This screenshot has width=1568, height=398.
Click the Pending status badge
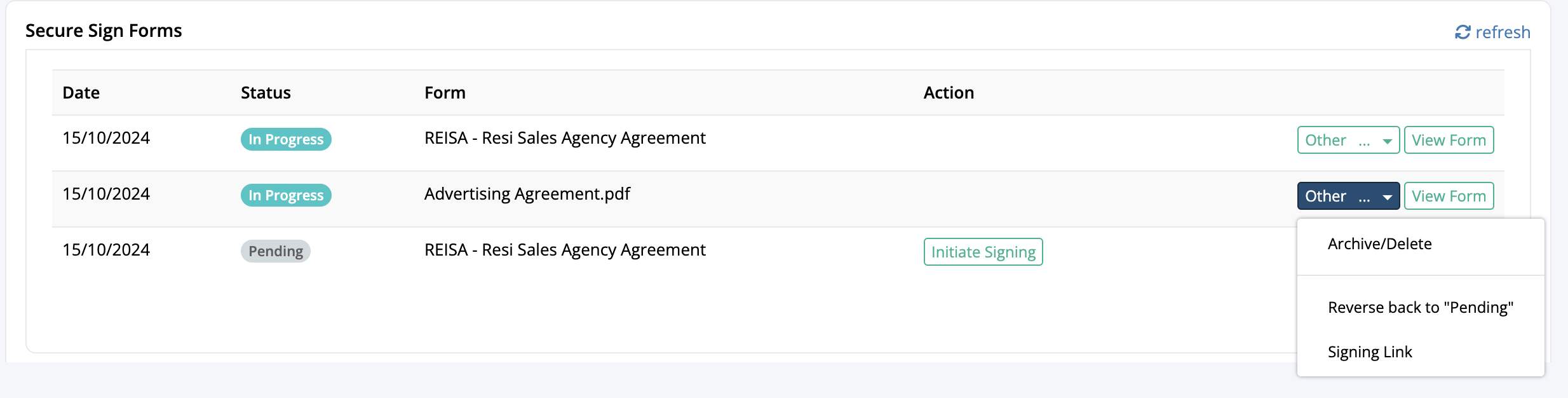[x=276, y=251]
